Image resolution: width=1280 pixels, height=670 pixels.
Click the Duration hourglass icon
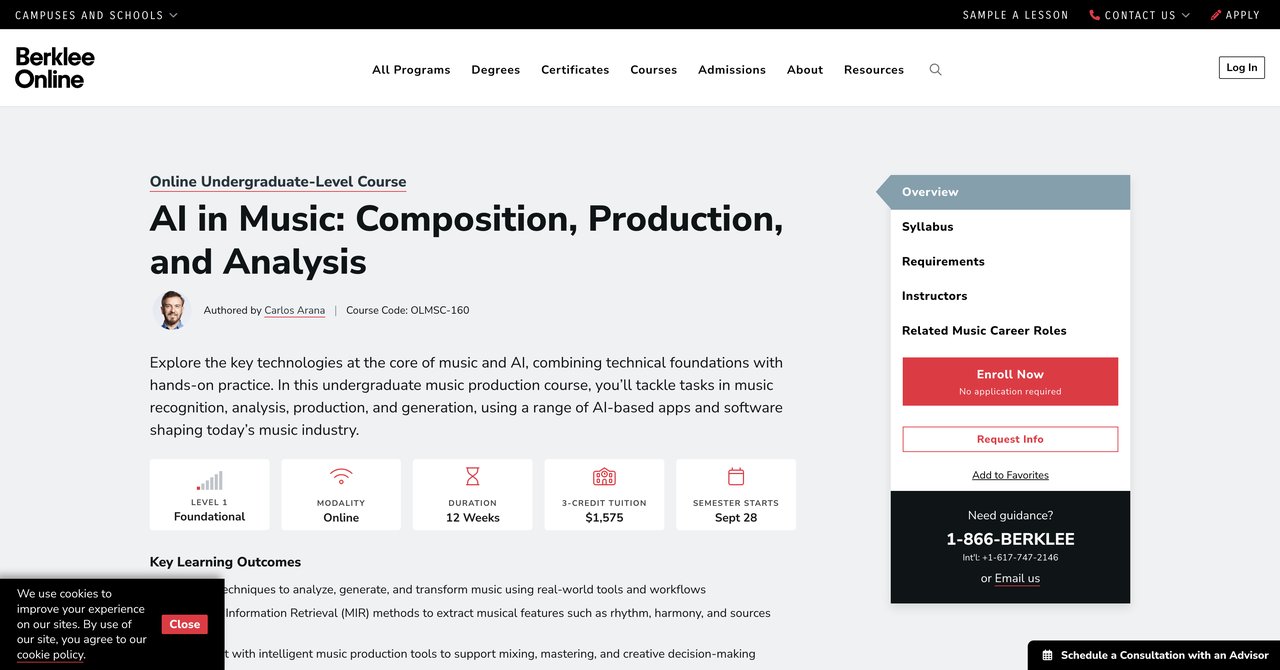473,477
